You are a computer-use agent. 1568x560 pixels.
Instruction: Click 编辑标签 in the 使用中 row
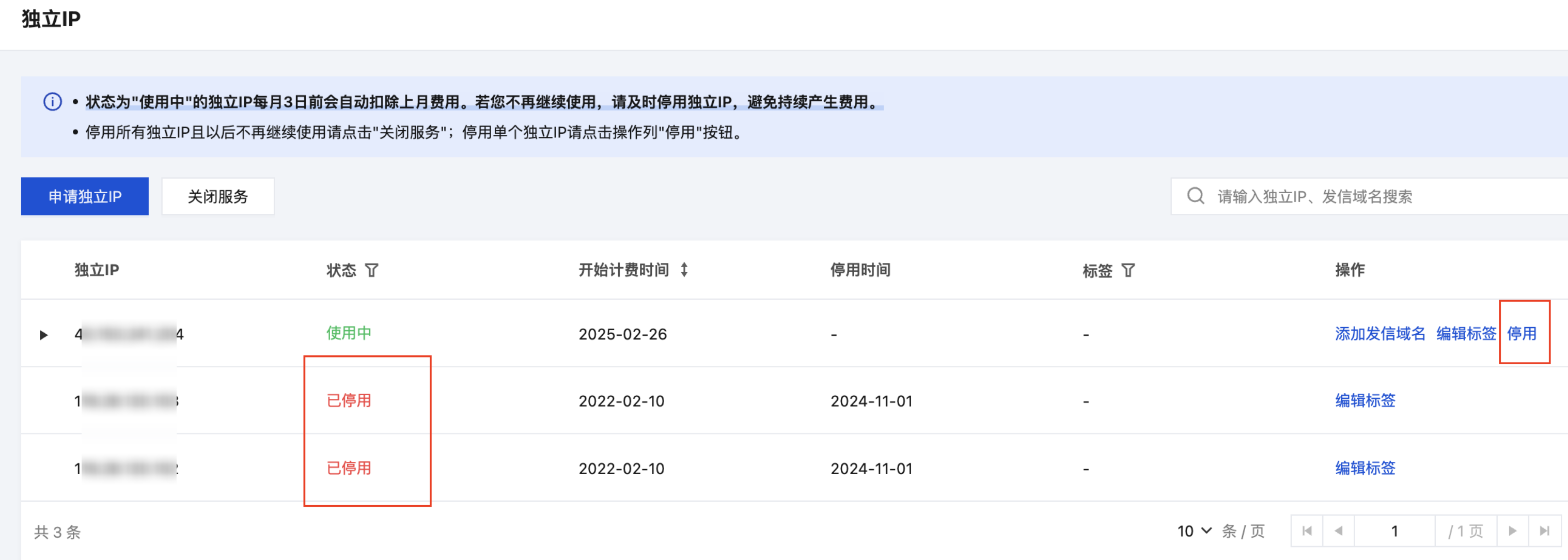coord(1466,334)
